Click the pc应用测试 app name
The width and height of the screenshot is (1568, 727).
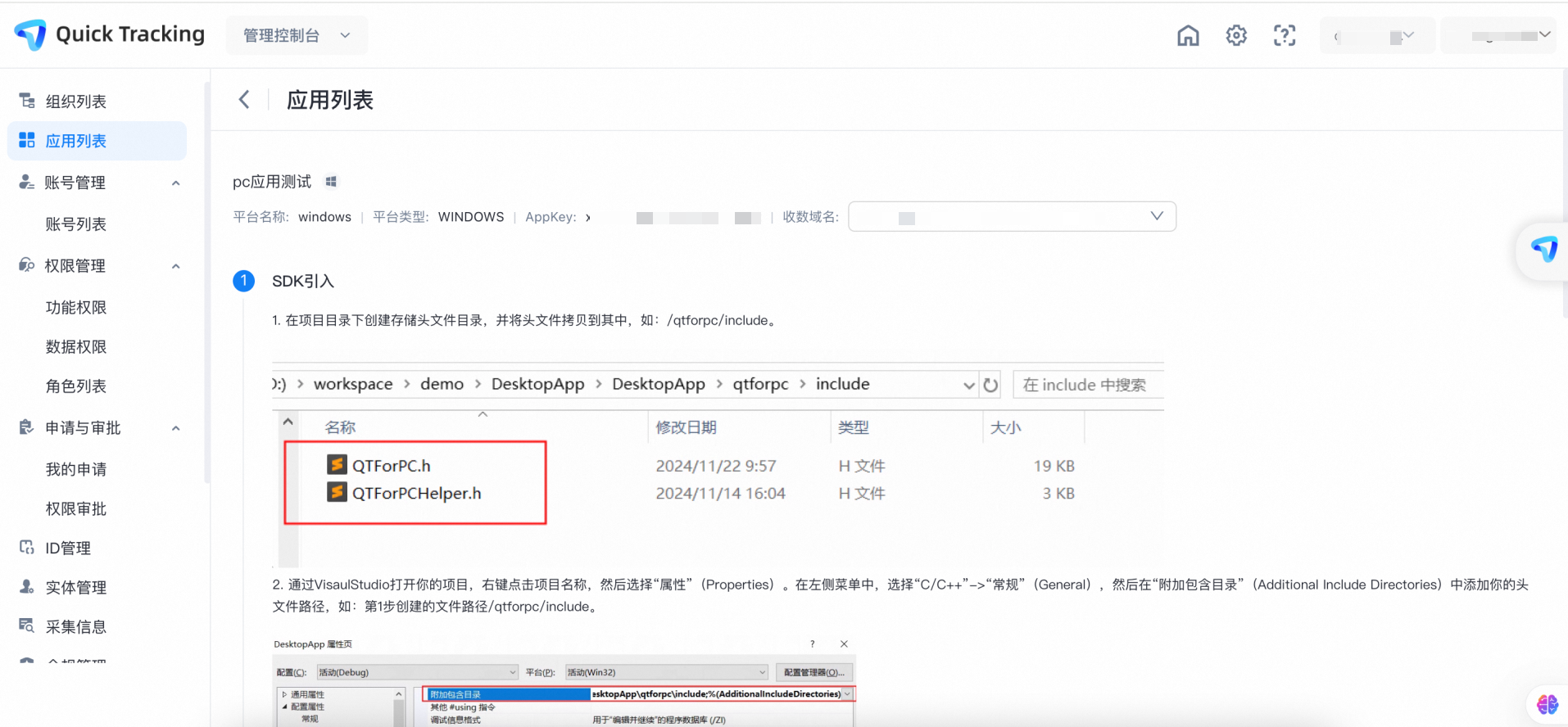[272, 182]
